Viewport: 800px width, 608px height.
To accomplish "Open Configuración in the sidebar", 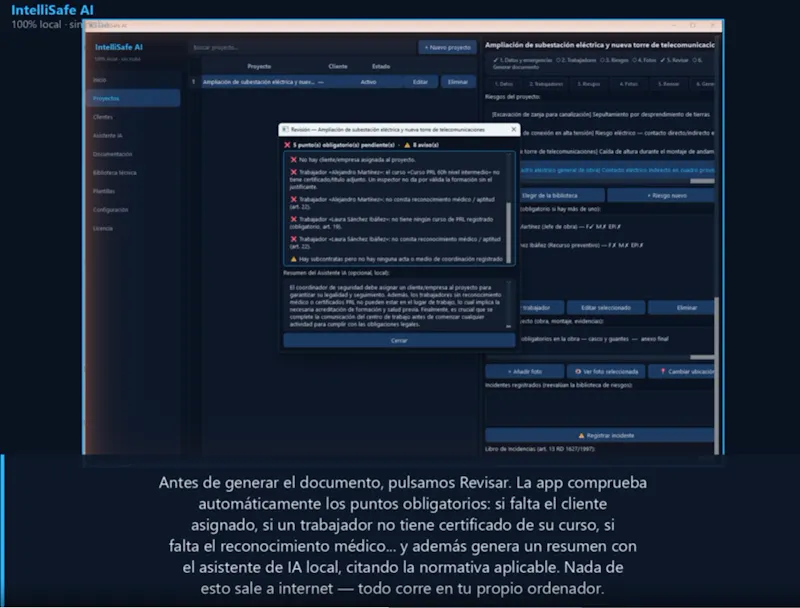I will [110, 210].
